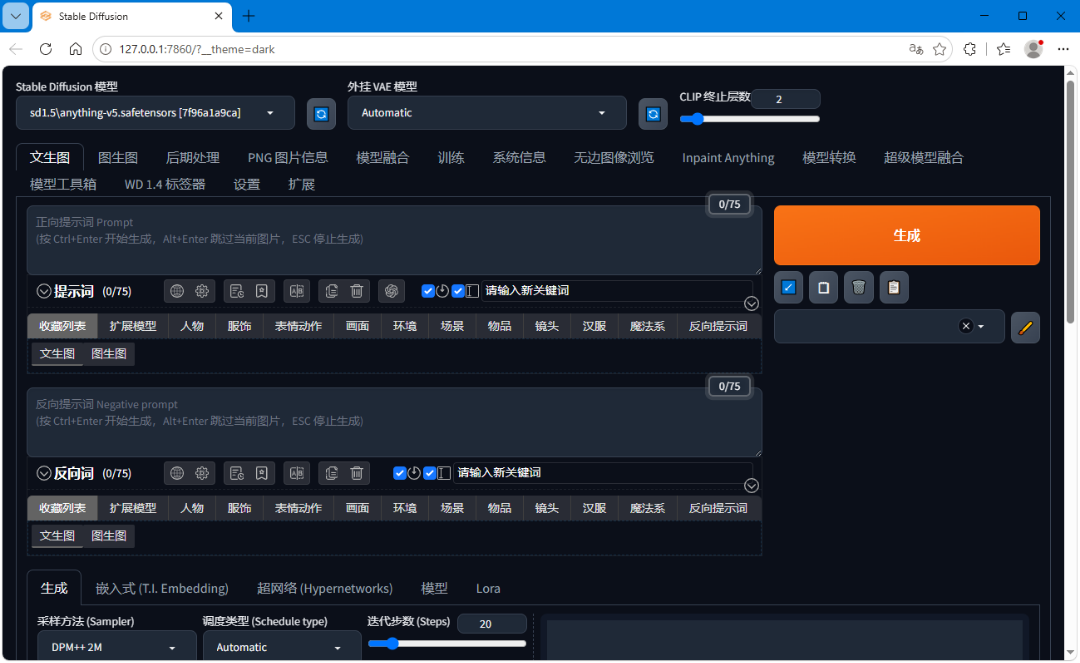
Task: Open the favorites bookmark icon in 提示词 toolbar
Action: tap(262, 291)
